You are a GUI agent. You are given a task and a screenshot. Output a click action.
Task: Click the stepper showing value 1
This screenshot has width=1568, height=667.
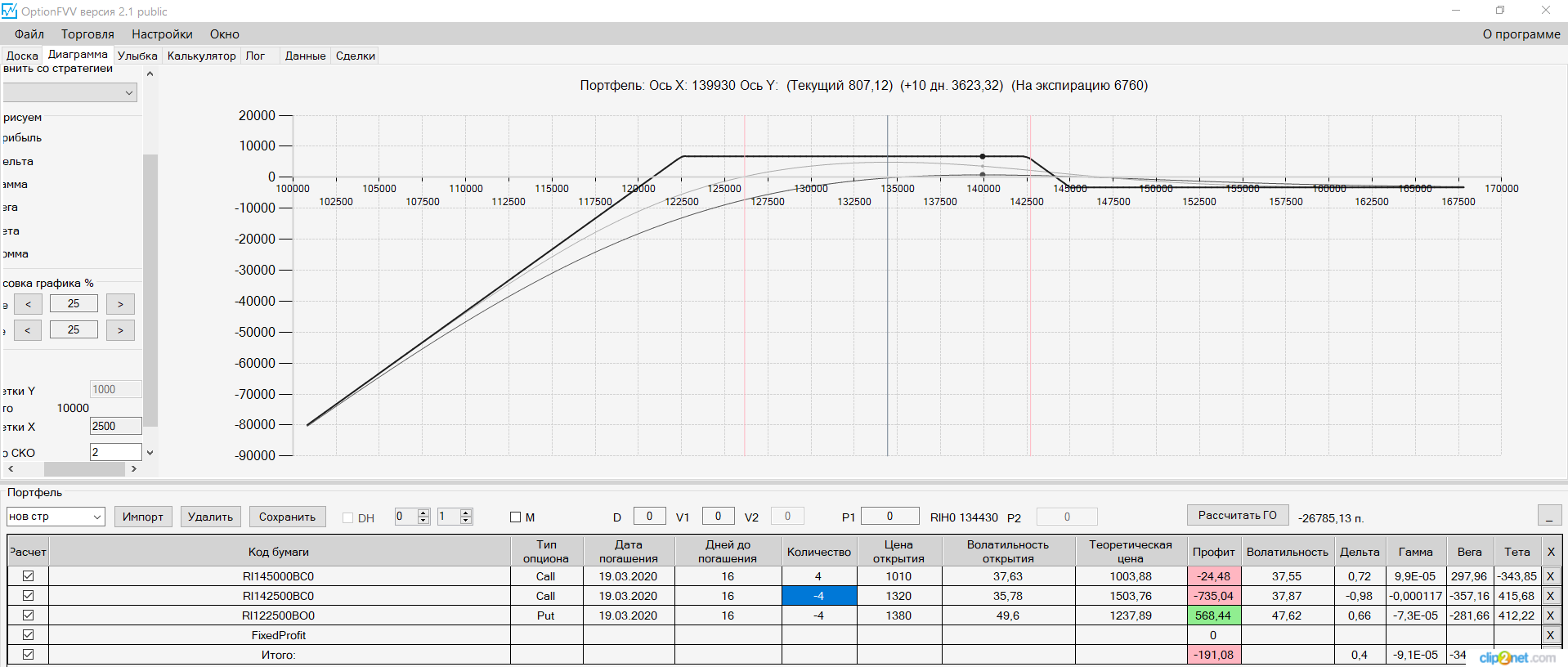click(455, 517)
